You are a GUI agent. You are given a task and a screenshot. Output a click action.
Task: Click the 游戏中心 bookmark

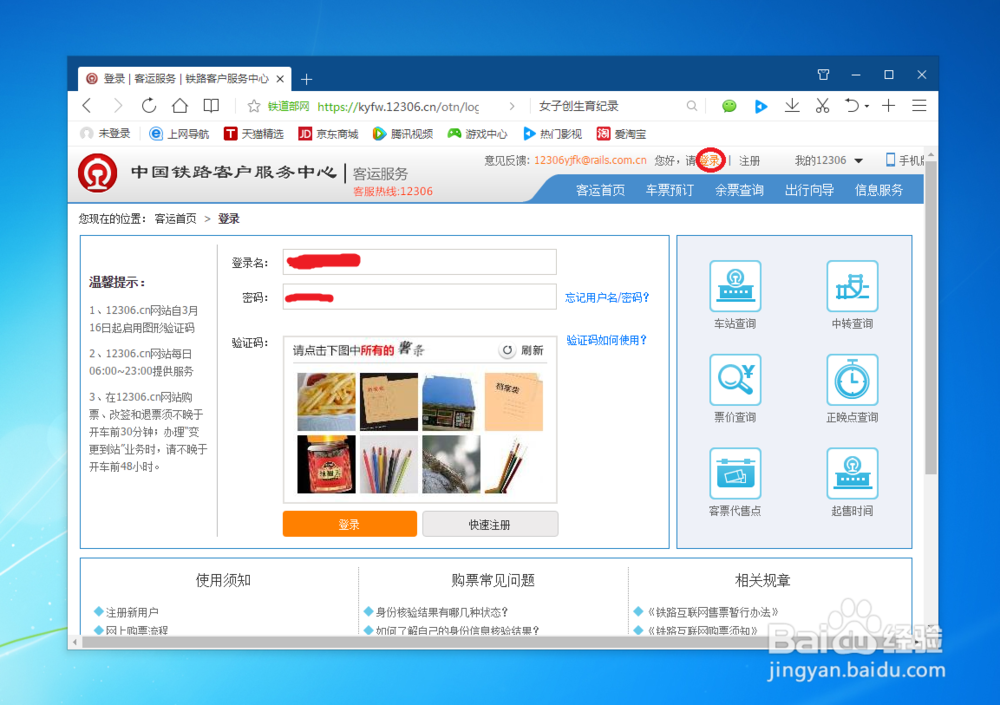(478, 134)
